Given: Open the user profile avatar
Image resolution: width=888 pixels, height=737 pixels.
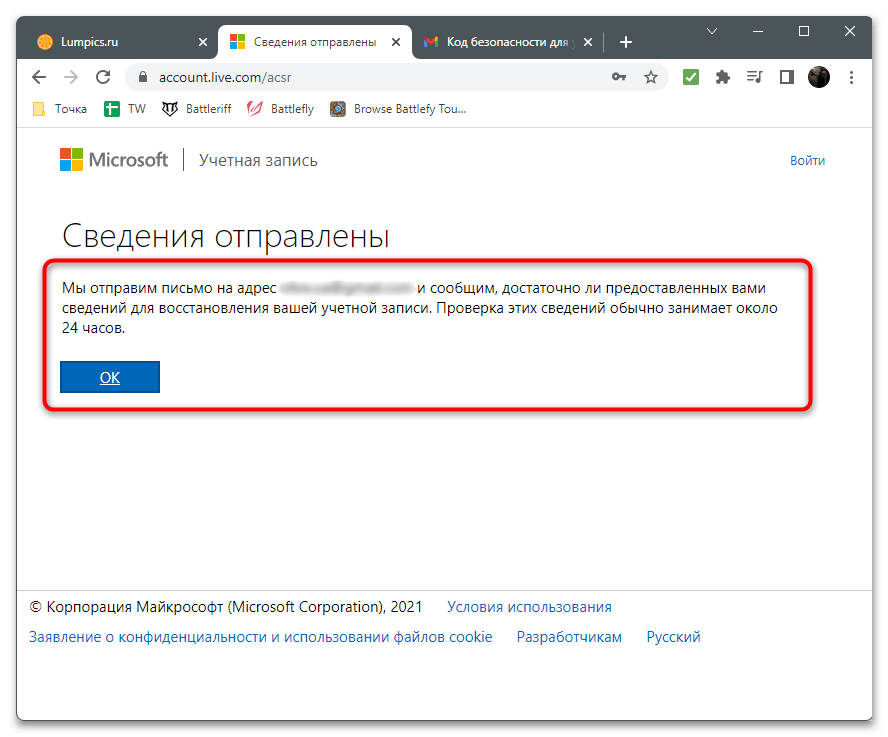Looking at the screenshot, I should click(818, 77).
